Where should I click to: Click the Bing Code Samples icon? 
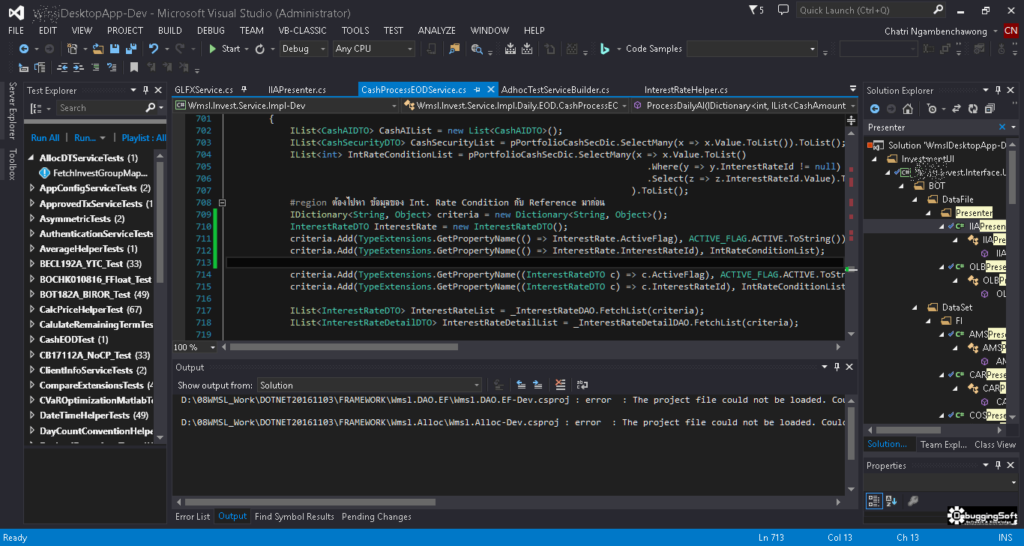pyautogui.click(x=605, y=49)
